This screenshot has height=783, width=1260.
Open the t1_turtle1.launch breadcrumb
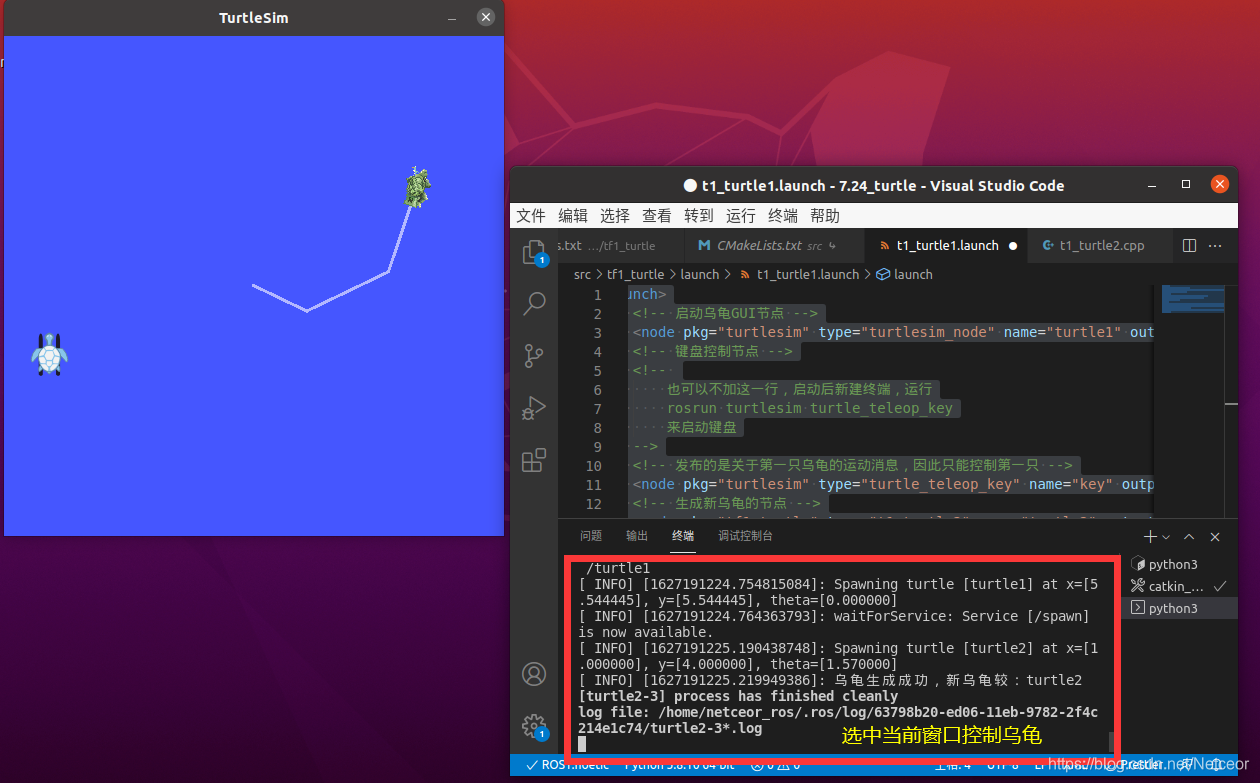pyautogui.click(x=798, y=274)
